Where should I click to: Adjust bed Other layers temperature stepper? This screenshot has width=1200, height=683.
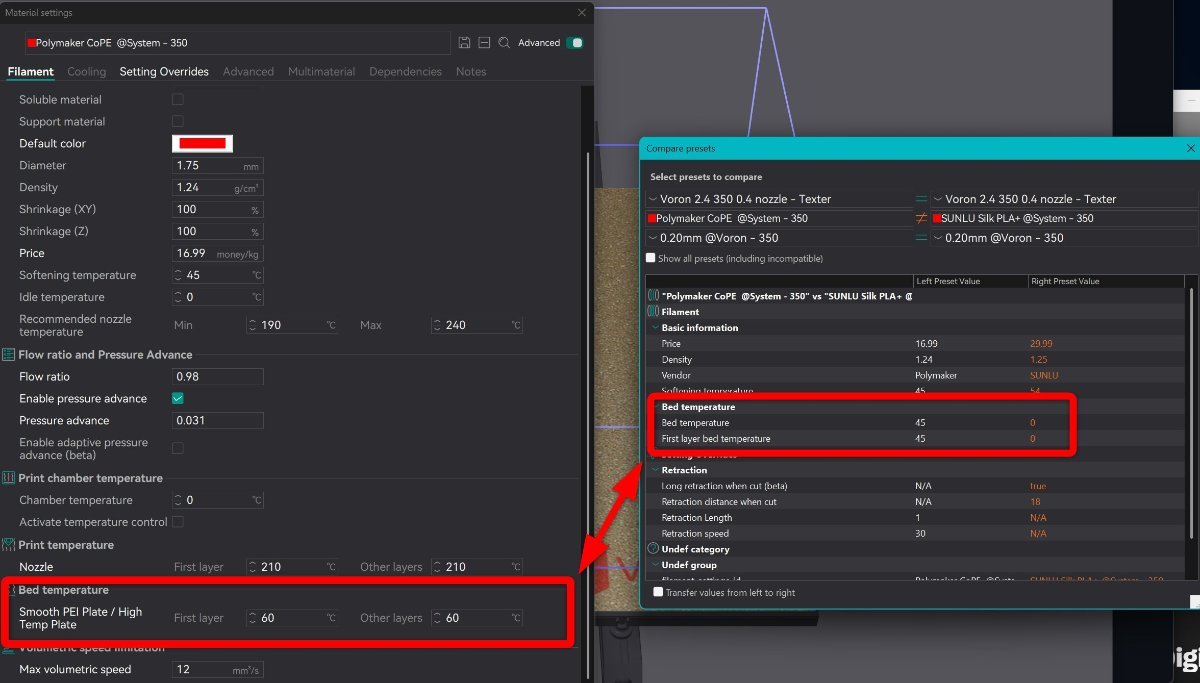(x=438, y=618)
